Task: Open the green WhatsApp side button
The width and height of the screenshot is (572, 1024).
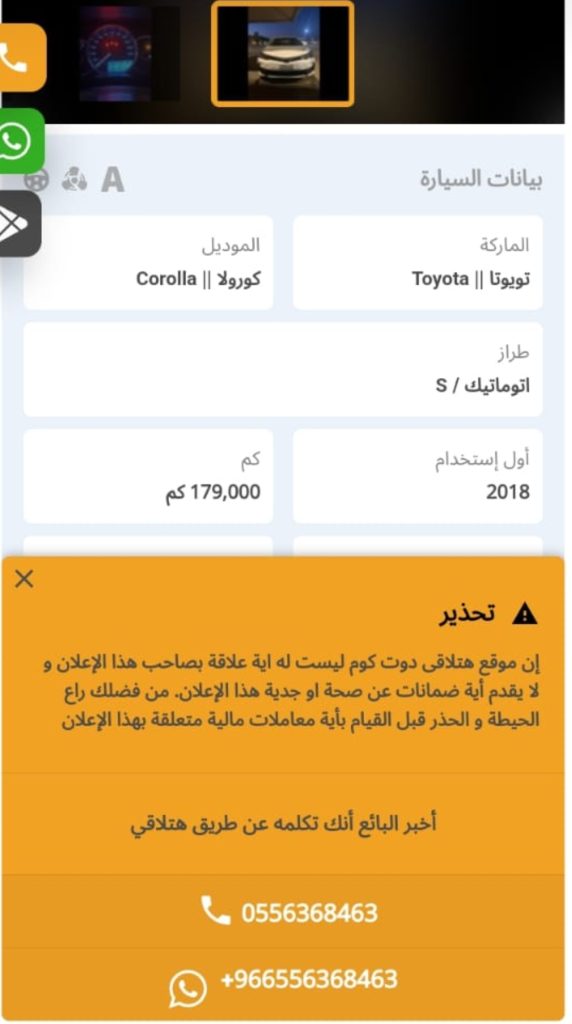Action: tap(20, 142)
